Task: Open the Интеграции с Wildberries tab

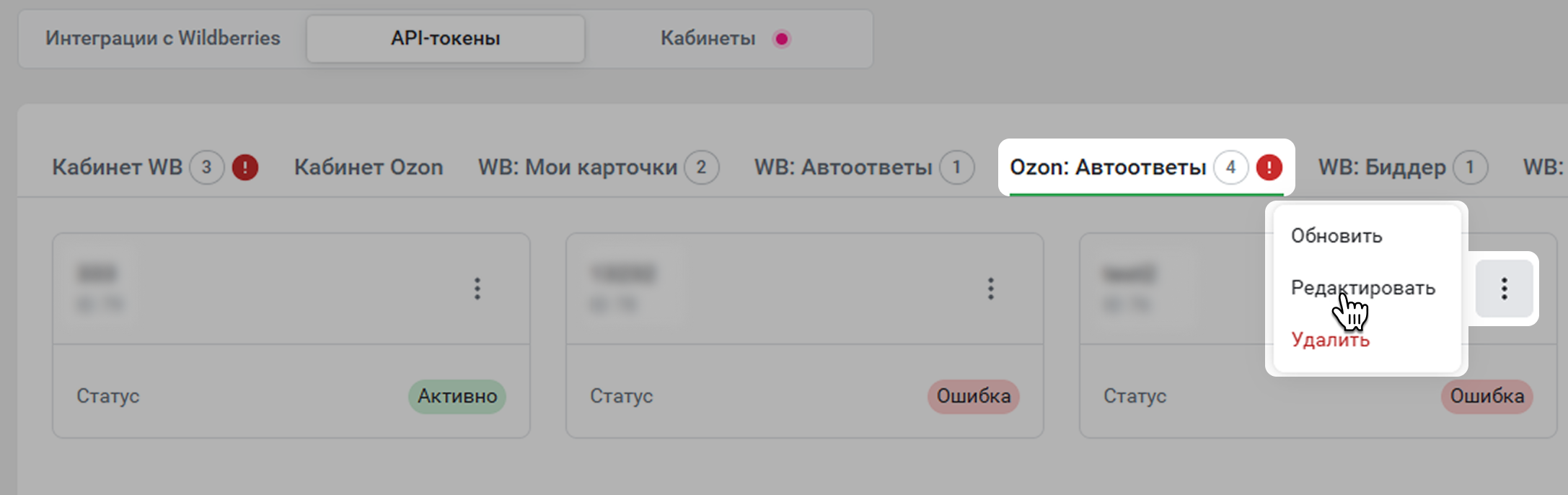Action: pyautogui.click(x=162, y=38)
